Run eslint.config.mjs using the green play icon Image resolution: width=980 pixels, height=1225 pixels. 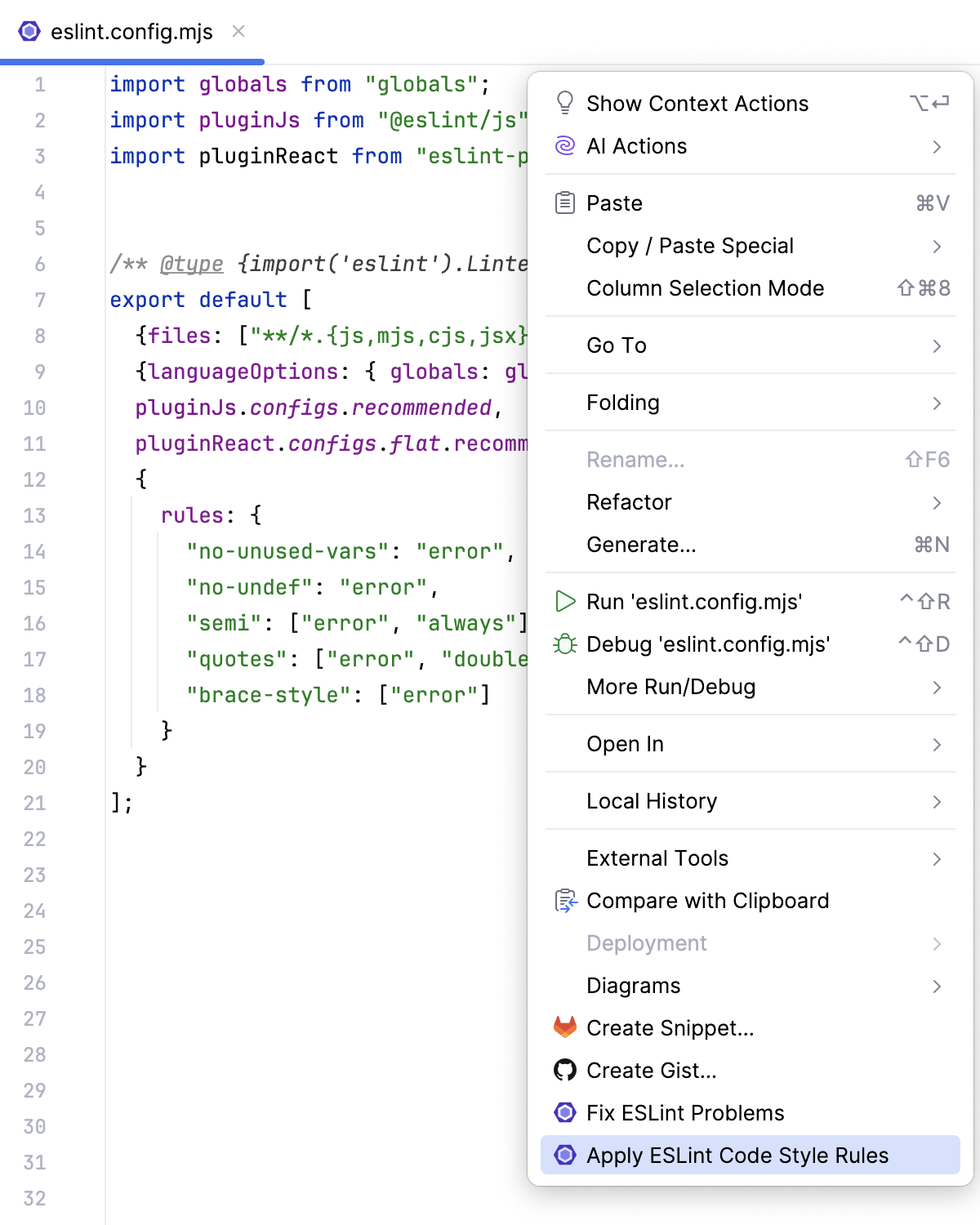564,601
